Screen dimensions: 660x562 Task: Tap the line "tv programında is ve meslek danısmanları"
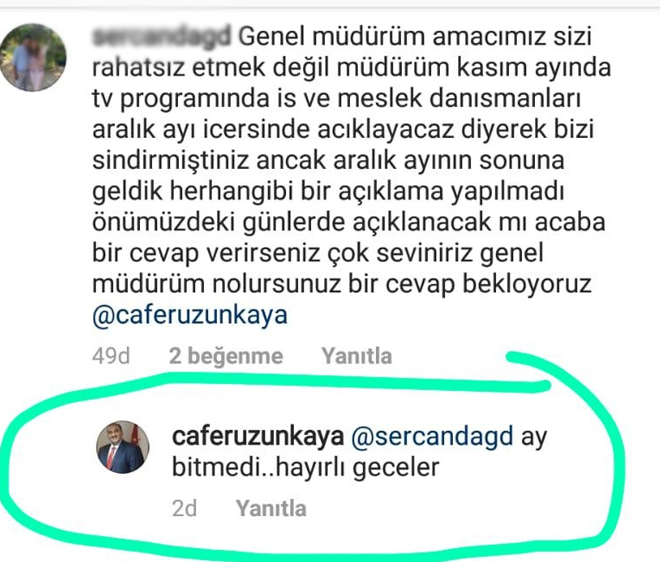pyautogui.click(x=336, y=99)
